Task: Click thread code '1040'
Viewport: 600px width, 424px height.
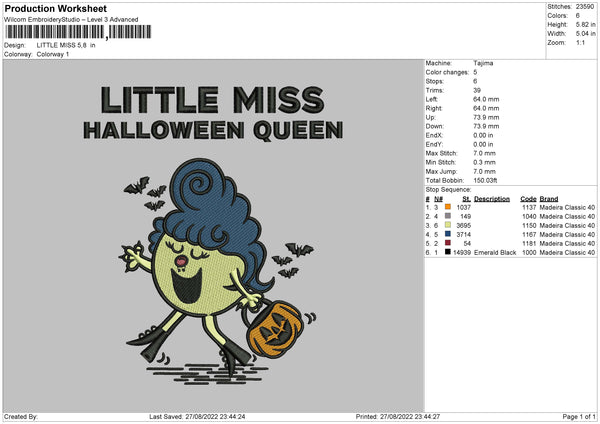Action: click(529, 217)
